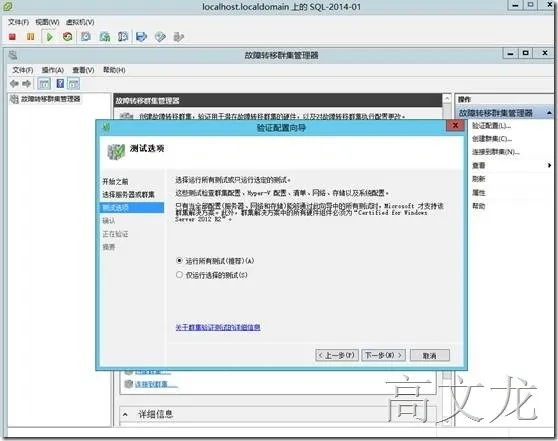Click the 下一步(N) button

tap(383, 355)
